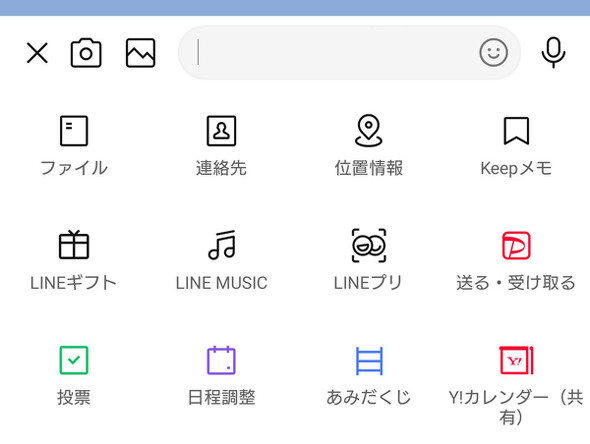Image resolution: width=590 pixels, height=444 pixels.
Task: Open the LINEギフト gift icon
Action: point(74,245)
